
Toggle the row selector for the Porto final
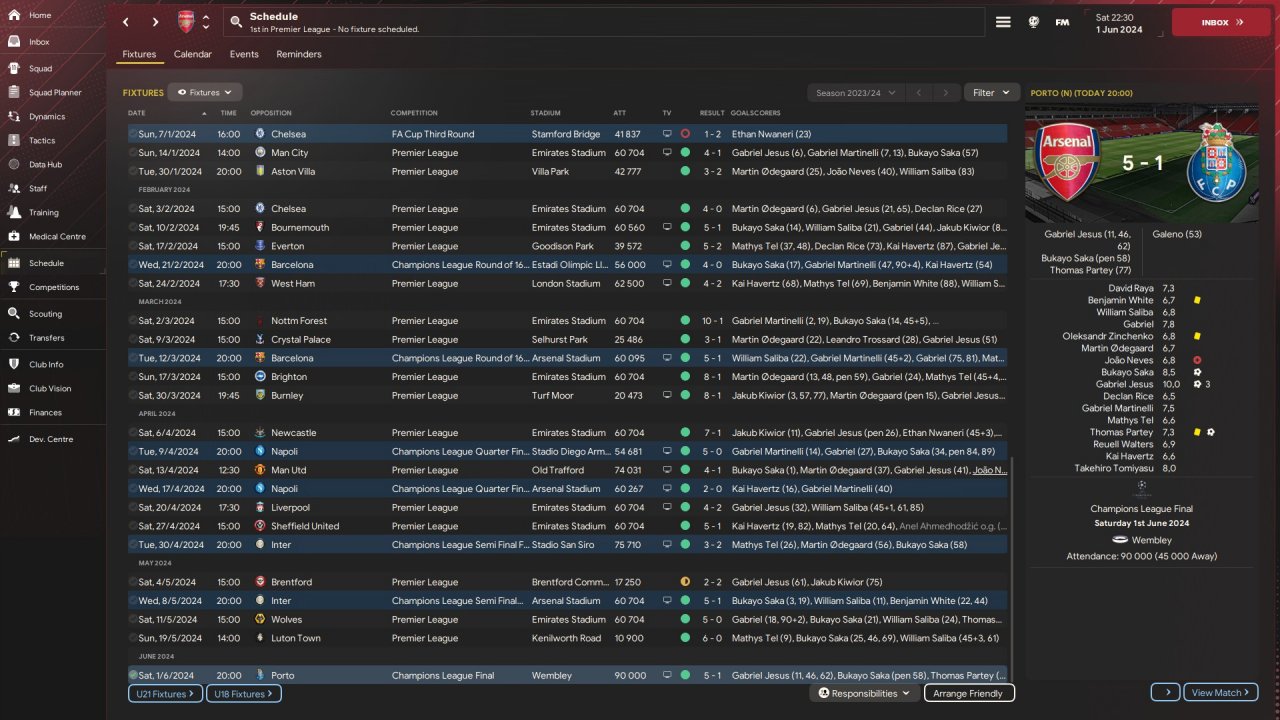[133, 676]
